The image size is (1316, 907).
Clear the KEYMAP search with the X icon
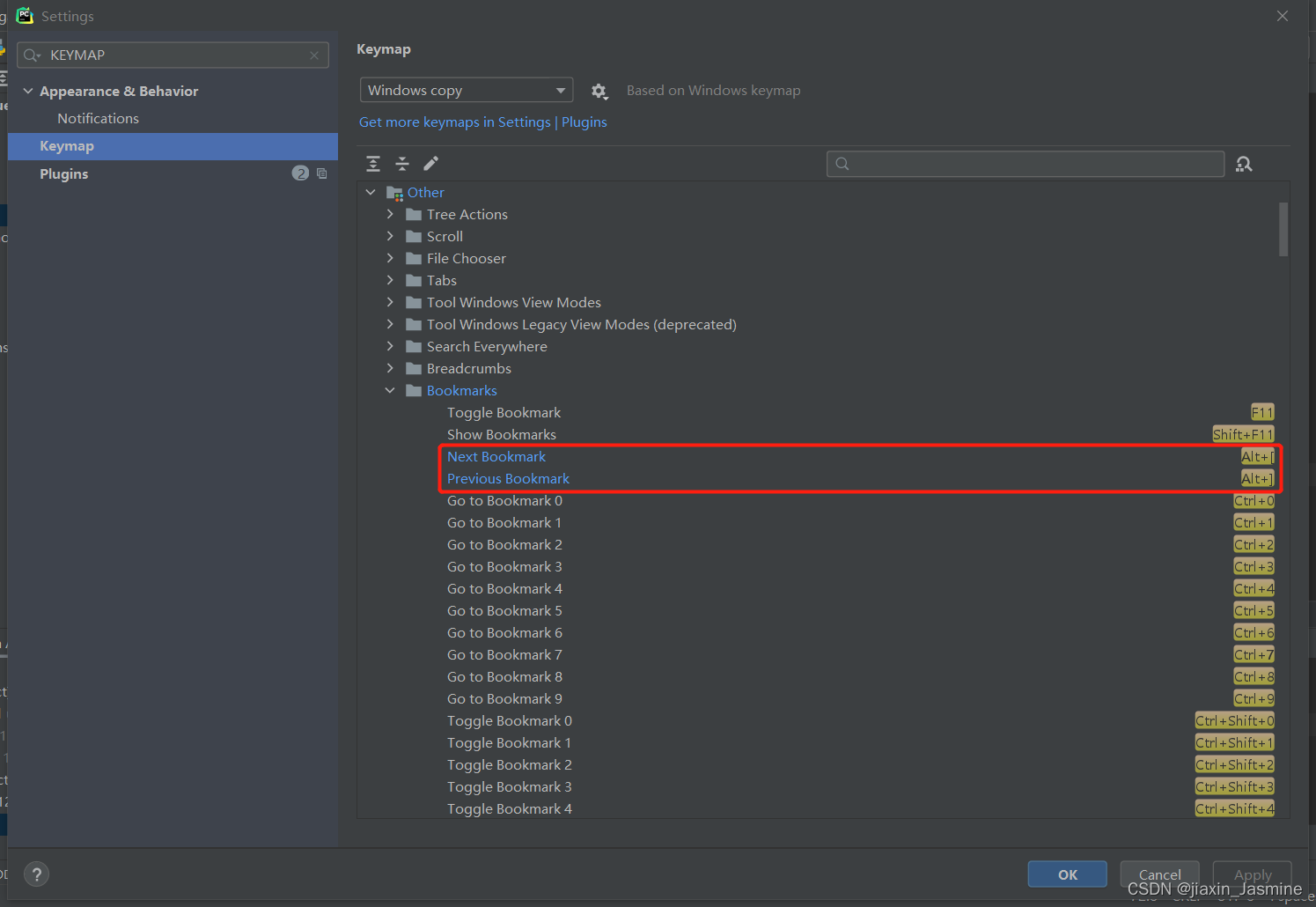[x=314, y=55]
